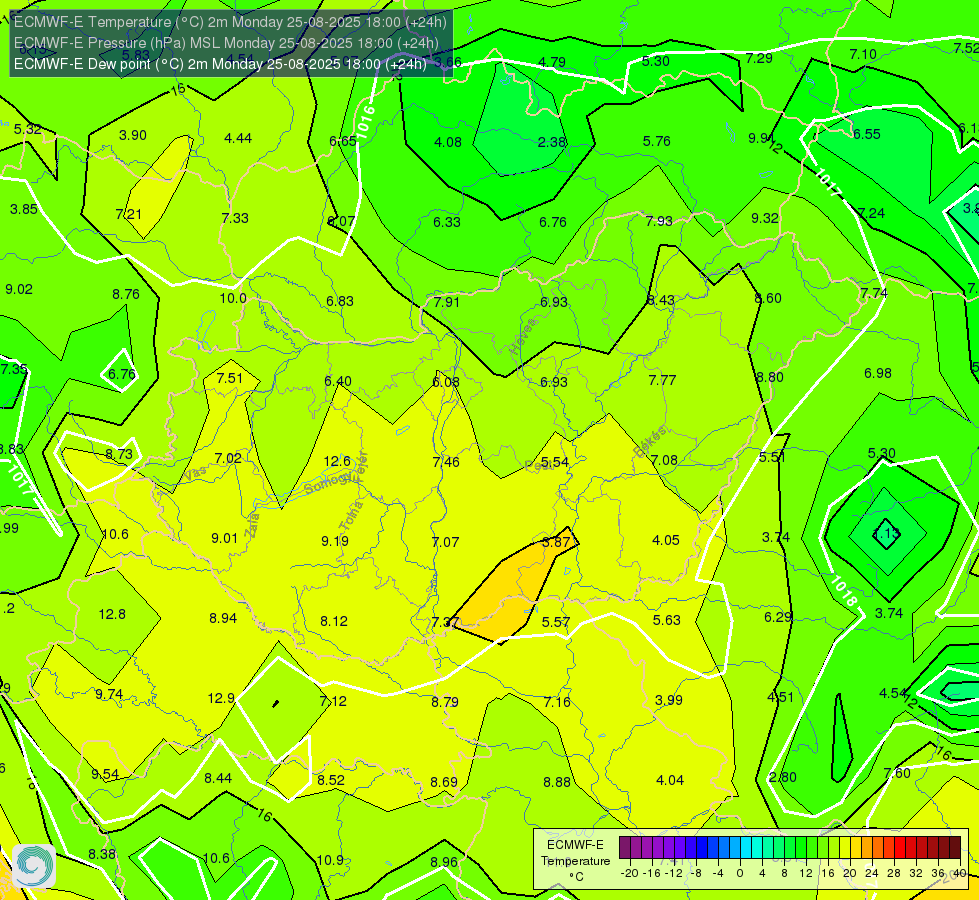This screenshot has height=900, width=979.
Task: Click the dew point value 4.08
Action: [x=448, y=142]
